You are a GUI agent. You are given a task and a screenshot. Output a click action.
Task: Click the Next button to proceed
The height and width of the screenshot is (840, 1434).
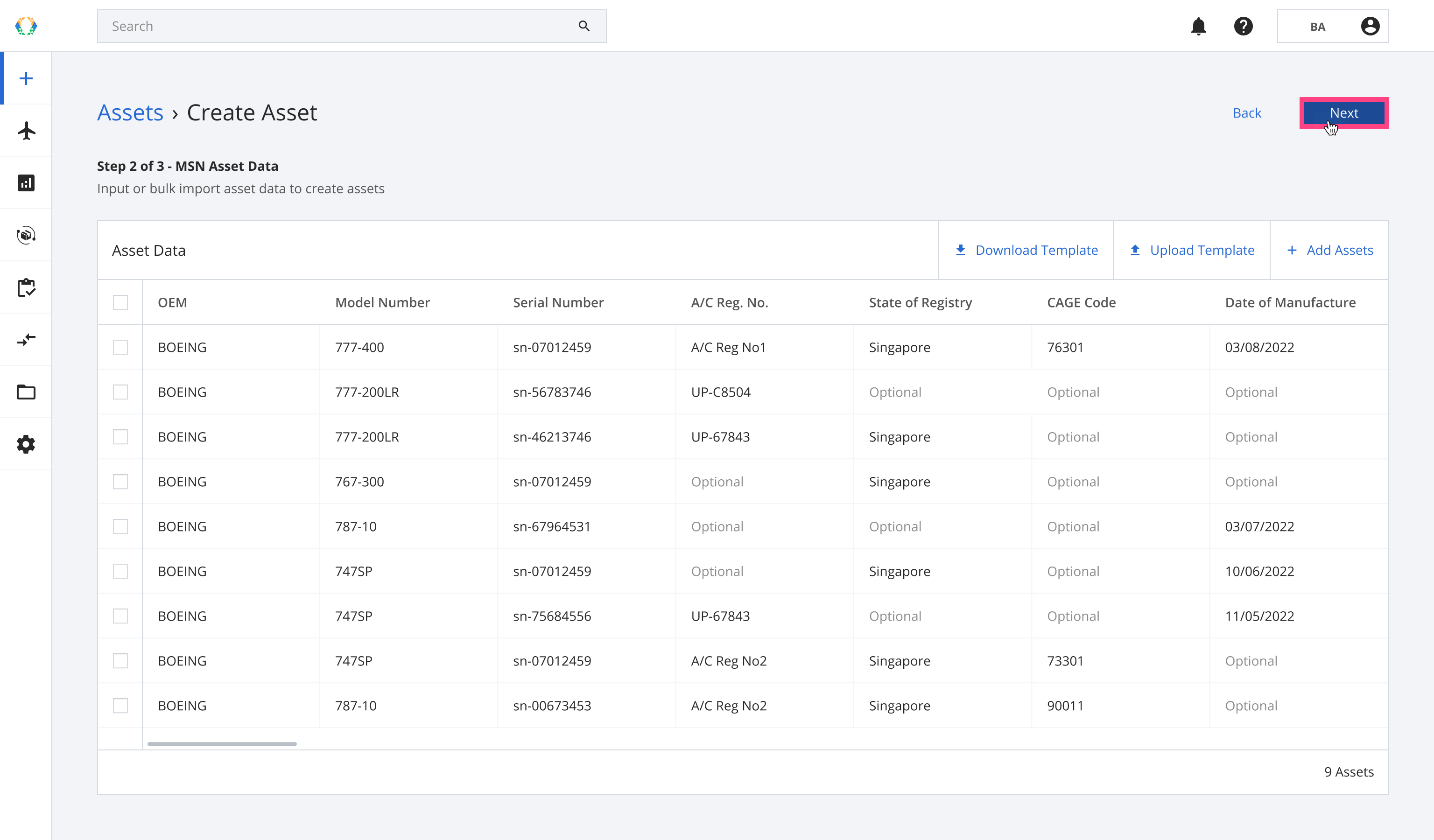click(1343, 112)
